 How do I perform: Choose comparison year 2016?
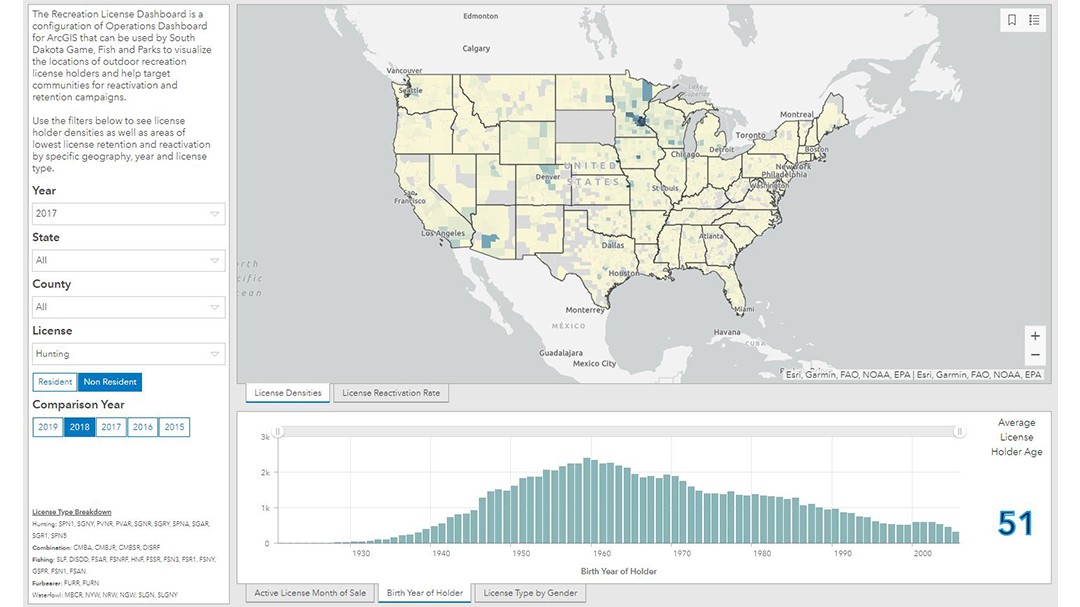point(143,427)
